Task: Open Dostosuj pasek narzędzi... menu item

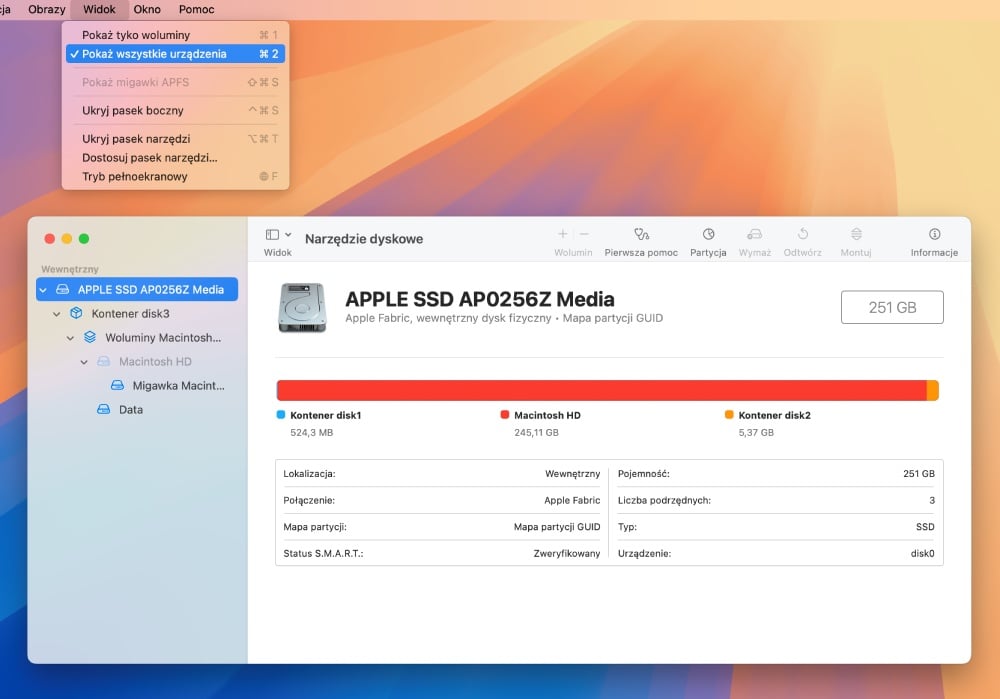Action: [x=175, y=158]
